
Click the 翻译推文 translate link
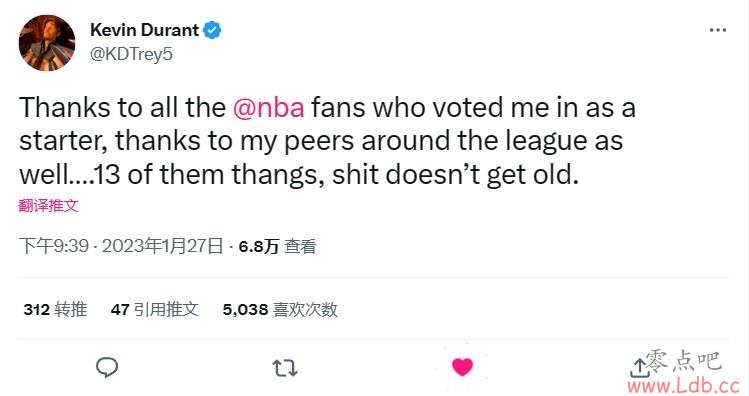[x=48, y=205]
